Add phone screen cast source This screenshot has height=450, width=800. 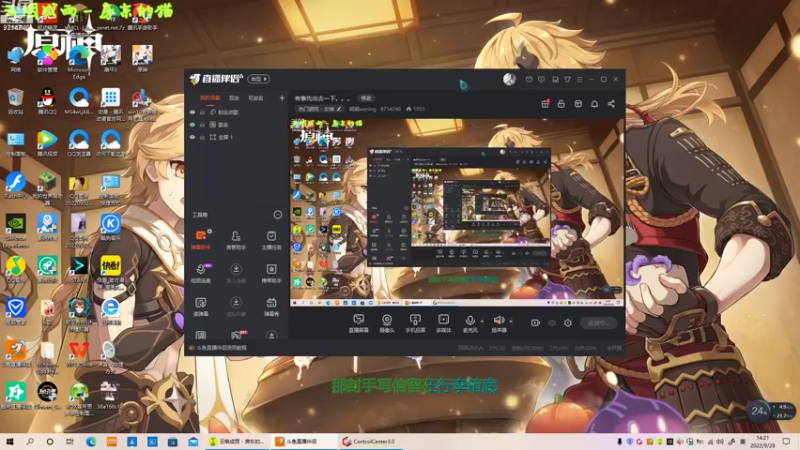pos(415,323)
